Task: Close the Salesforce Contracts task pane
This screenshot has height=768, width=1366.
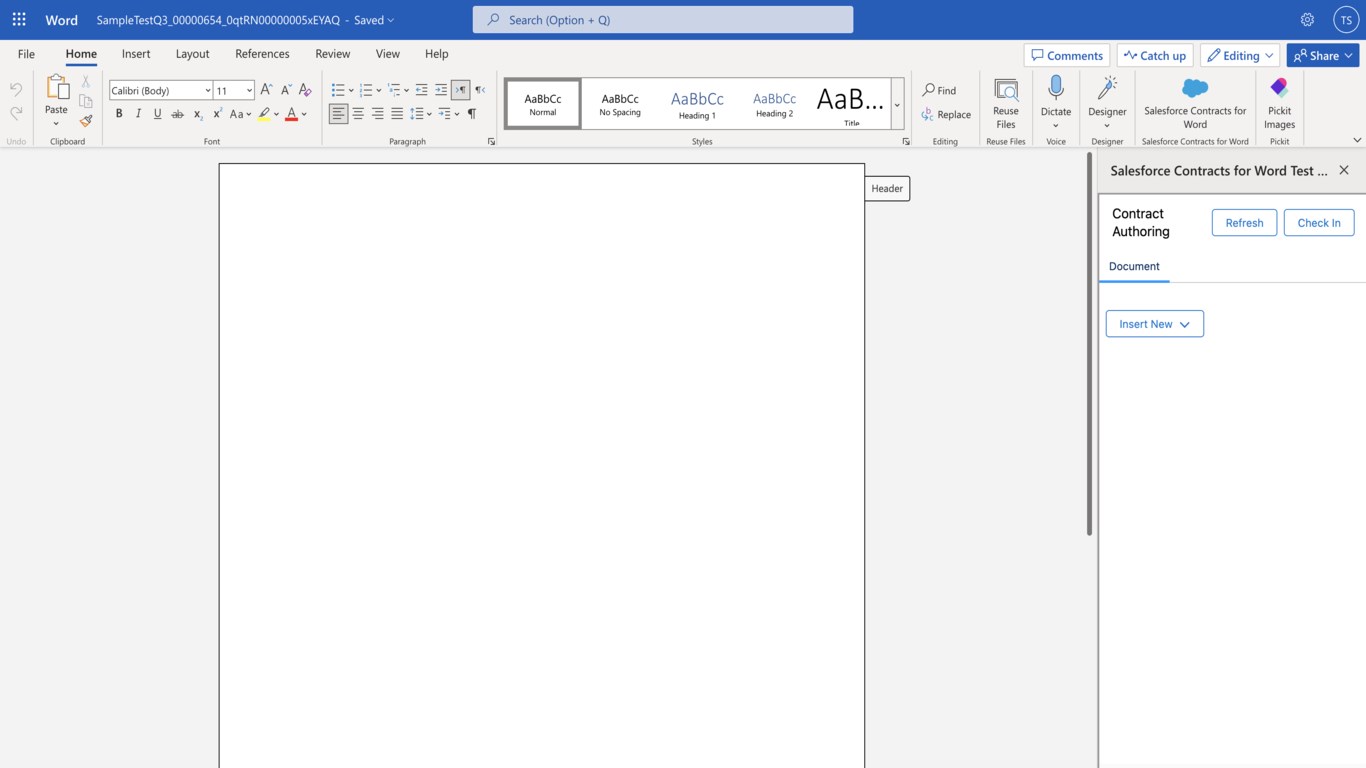Action: coord(1344,170)
